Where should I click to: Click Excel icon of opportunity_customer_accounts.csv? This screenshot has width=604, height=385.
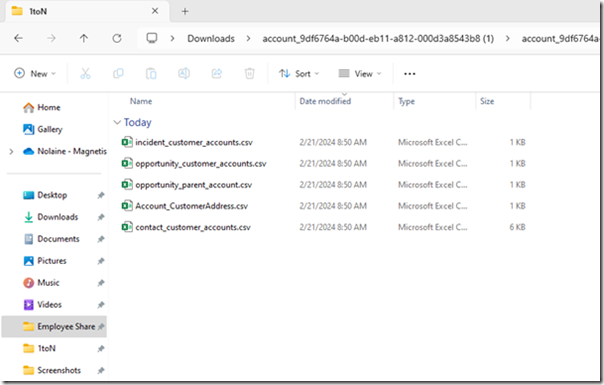tap(127, 163)
